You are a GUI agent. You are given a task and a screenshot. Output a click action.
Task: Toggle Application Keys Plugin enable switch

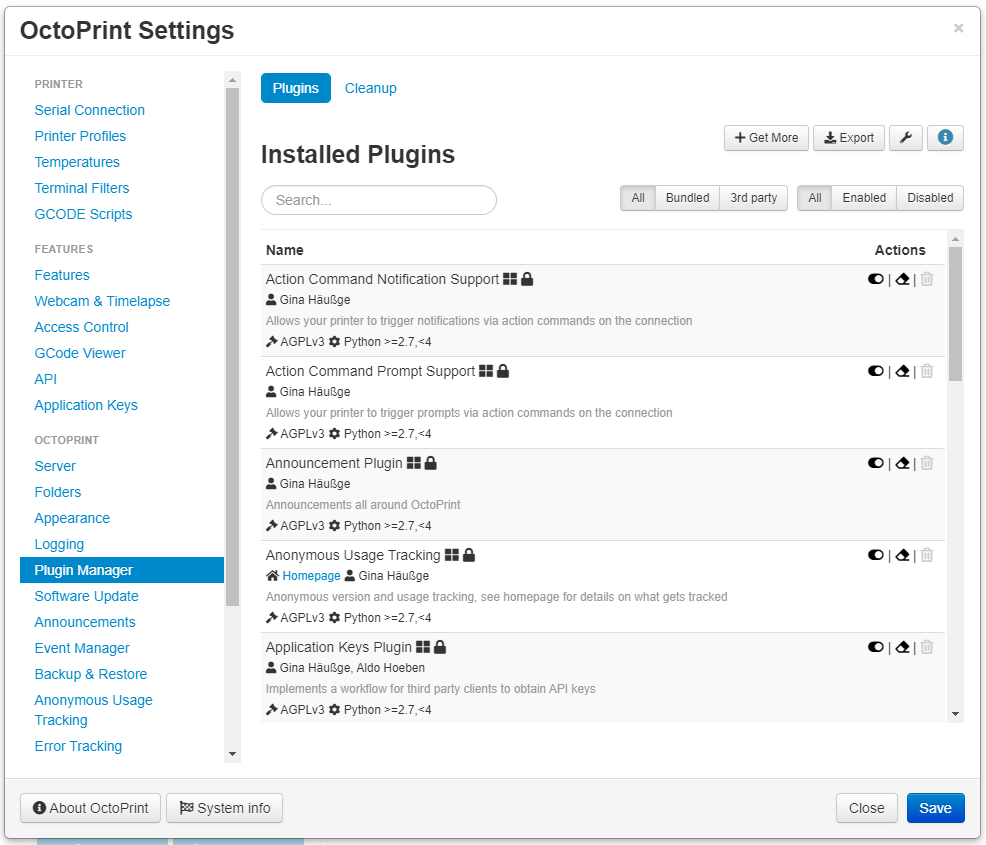pyautogui.click(x=875, y=647)
